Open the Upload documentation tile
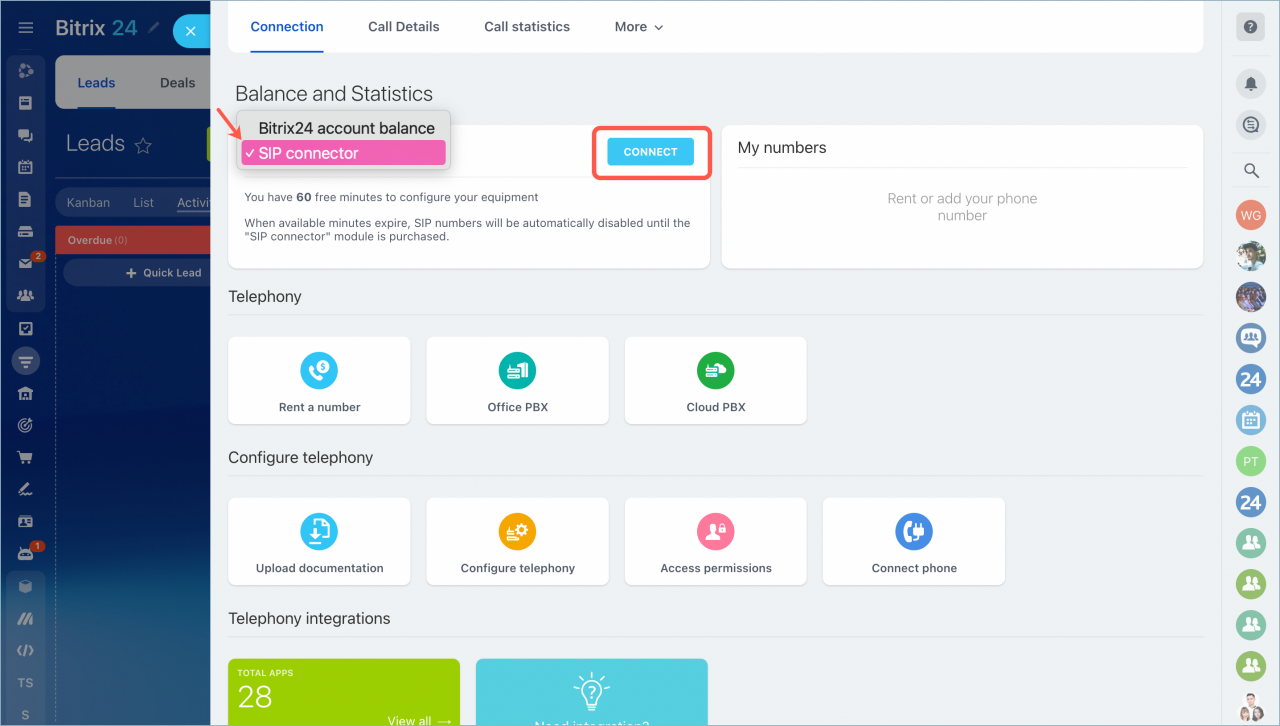The height and width of the screenshot is (726, 1280). coord(319,541)
